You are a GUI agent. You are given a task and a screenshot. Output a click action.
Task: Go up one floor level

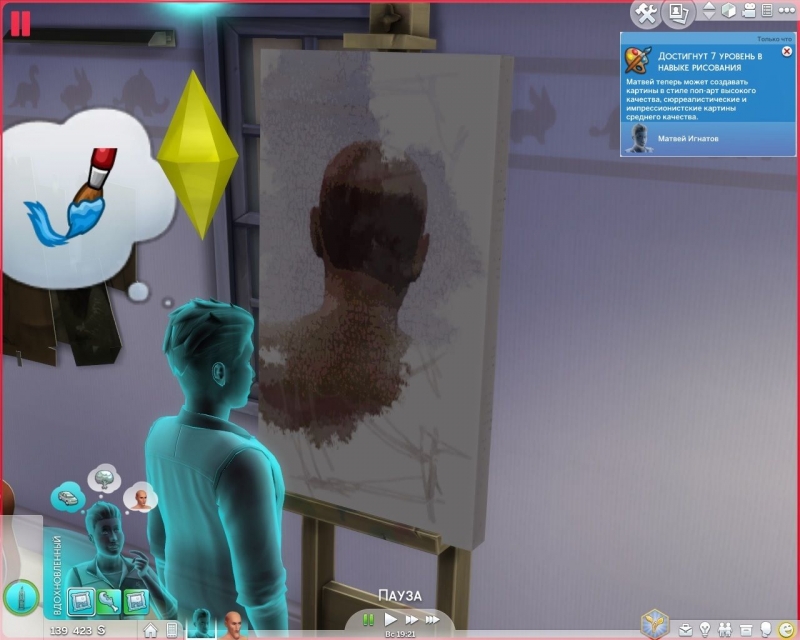[709, 6]
